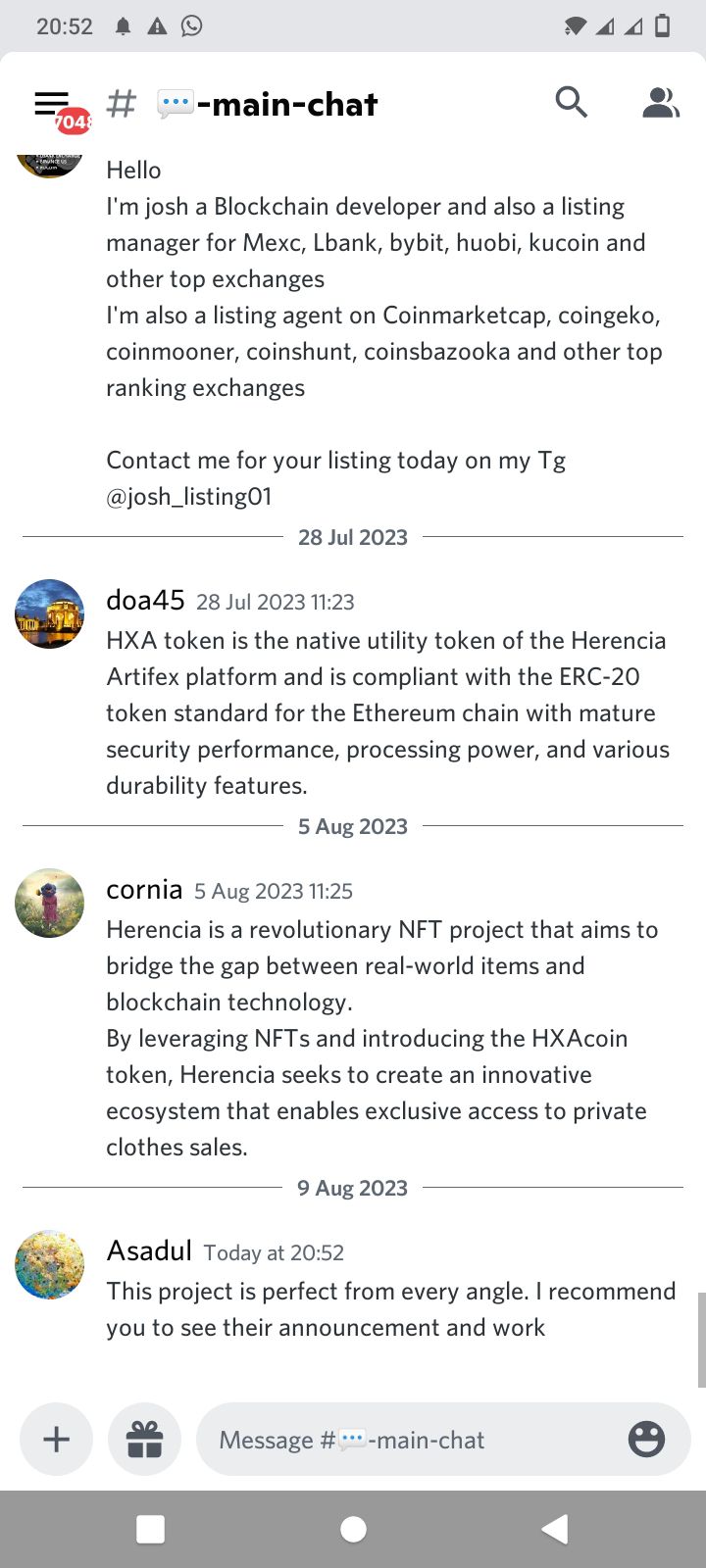
Task: Click the chat scrollbar thumb
Action: pos(701,1340)
